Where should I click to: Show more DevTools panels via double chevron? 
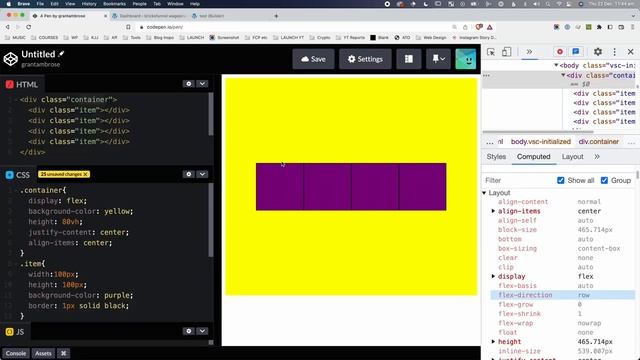tap(529, 52)
